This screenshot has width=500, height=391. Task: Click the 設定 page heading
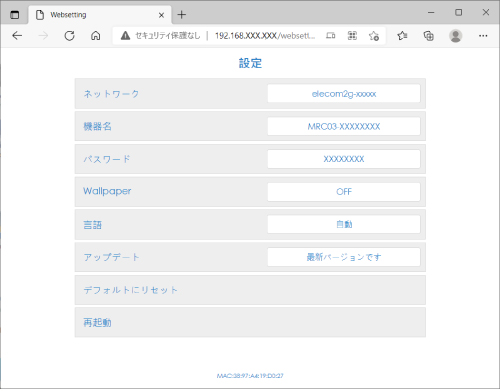[250, 63]
